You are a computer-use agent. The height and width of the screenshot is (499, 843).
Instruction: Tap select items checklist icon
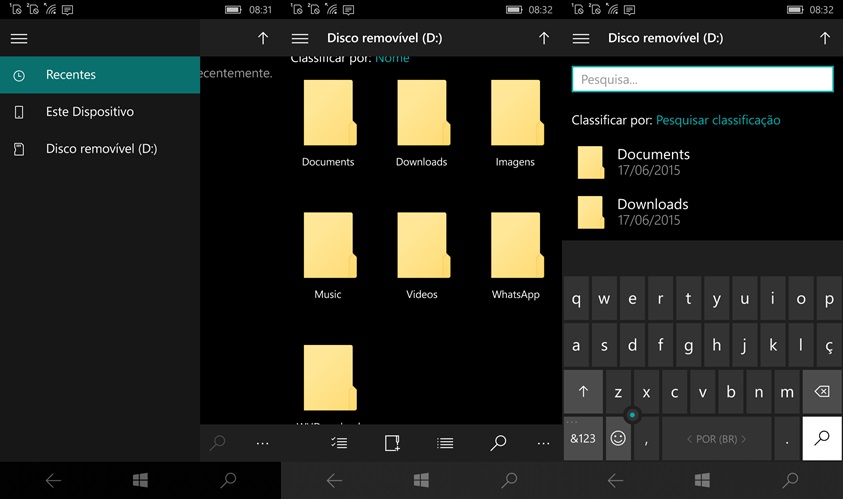point(339,443)
